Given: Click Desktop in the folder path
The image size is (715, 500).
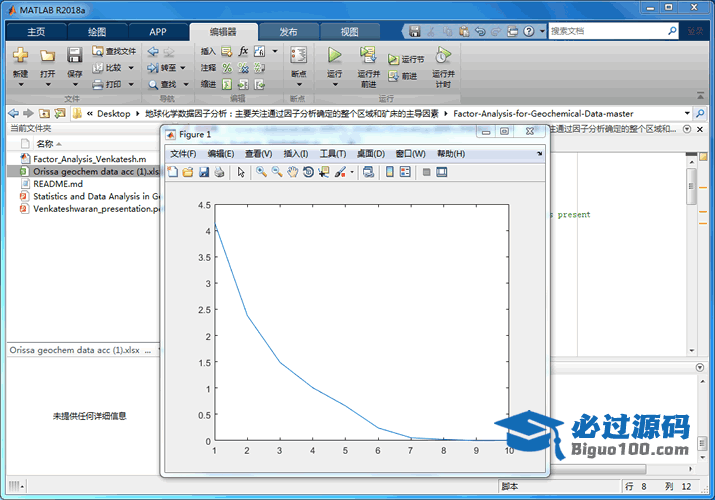Looking at the screenshot, I should tap(114, 113).
